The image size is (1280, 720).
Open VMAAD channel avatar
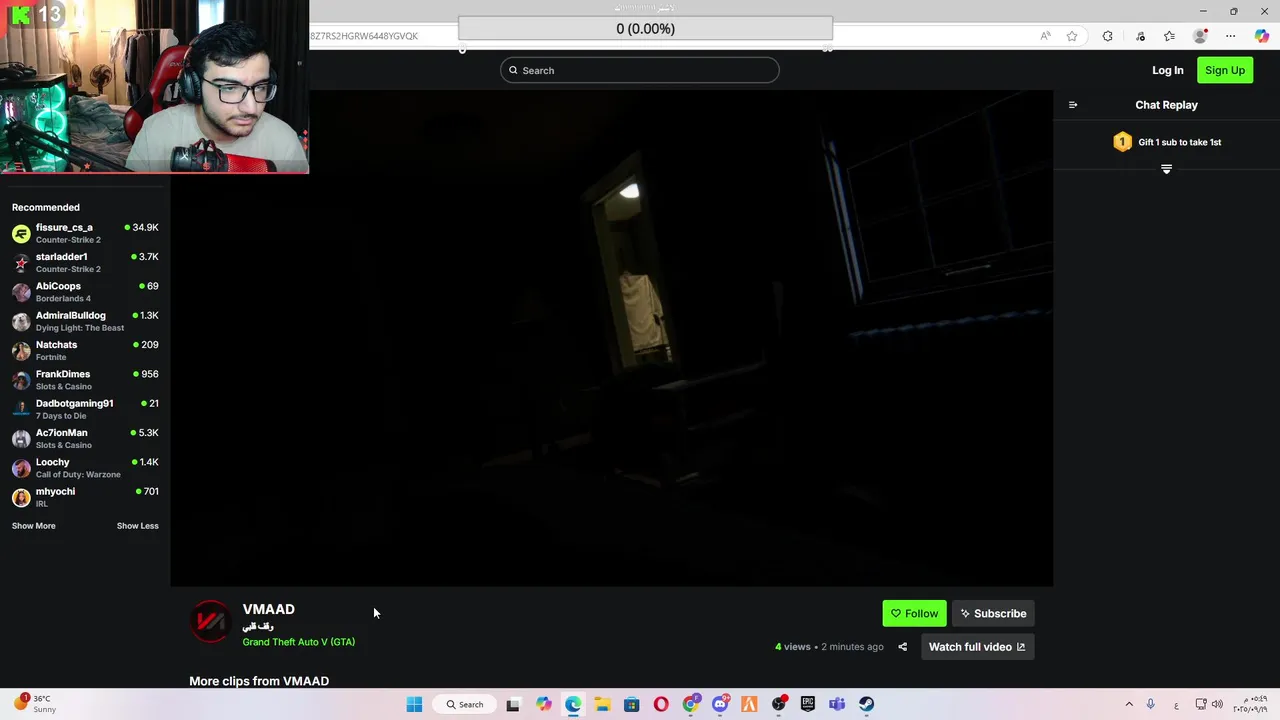pyautogui.click(x=210, y=621)
